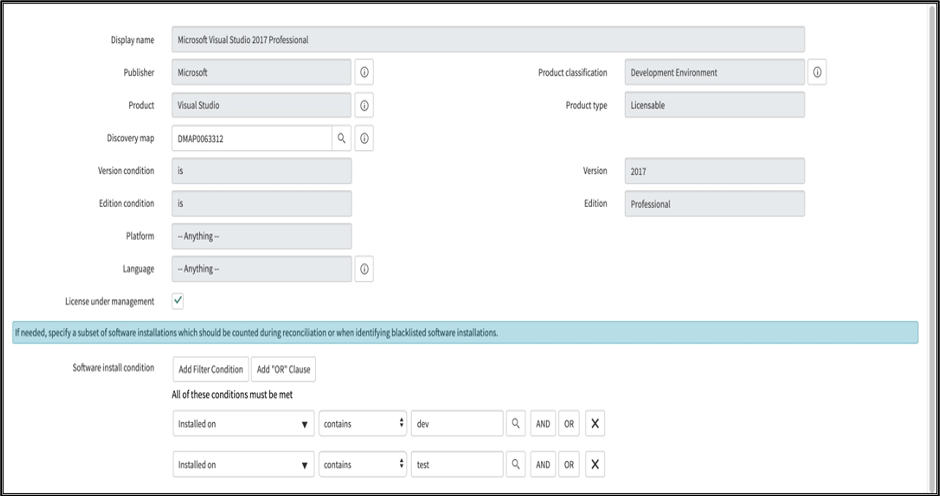Viewport: 940px width, 496px height.
Task: Click the Product field showing Visual Studio
Action: [261, 105]
